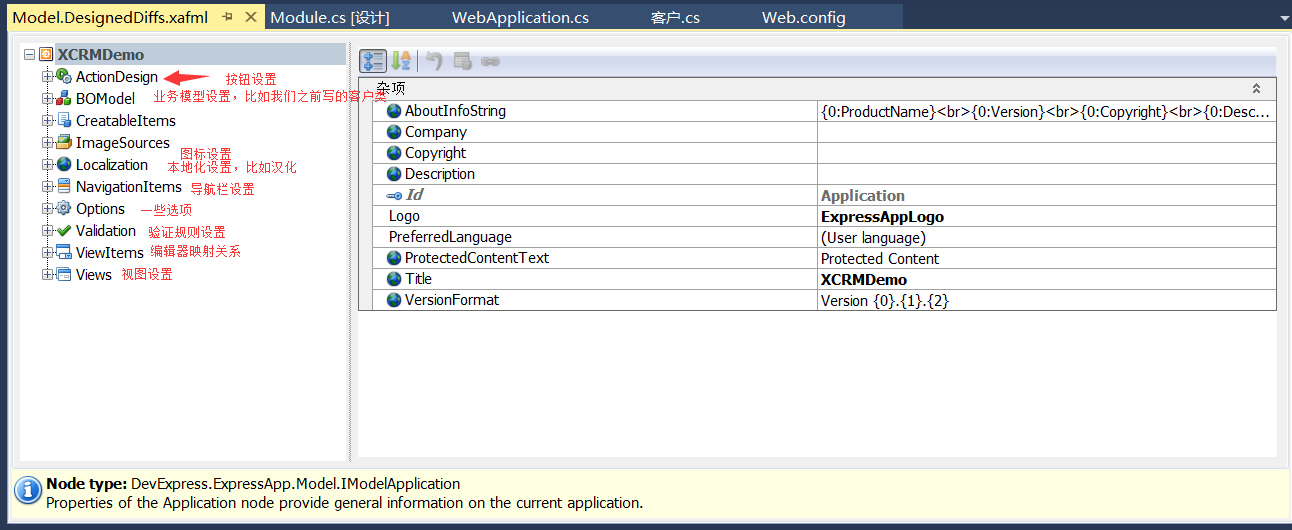The width and height of the screenshot is (1292, 530).
Task: Click the XCRMDemo root node icon
Action: [46, 55]
